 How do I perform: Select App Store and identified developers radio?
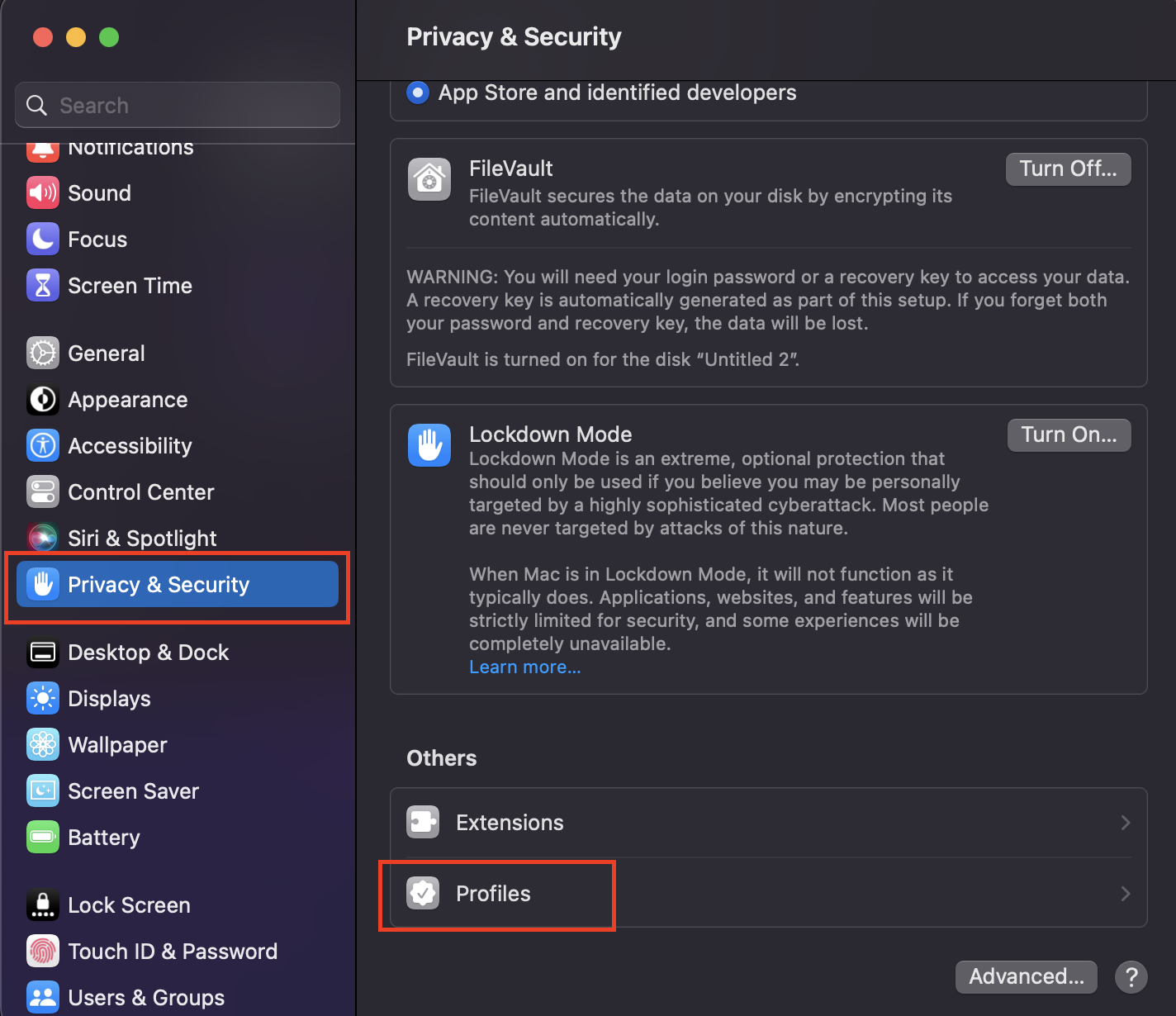418,93
